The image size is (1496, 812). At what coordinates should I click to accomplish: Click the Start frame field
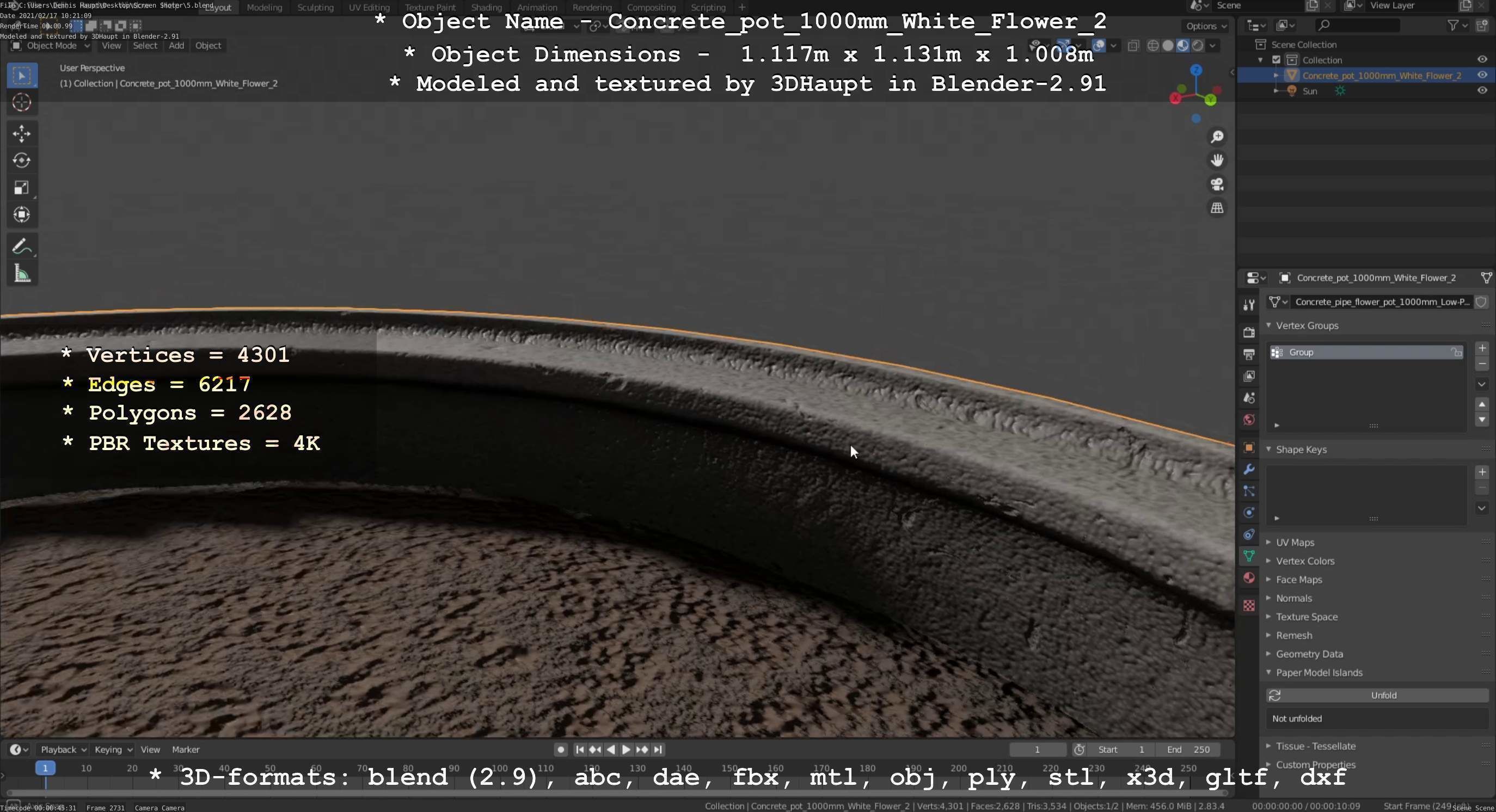(1120, 749)
